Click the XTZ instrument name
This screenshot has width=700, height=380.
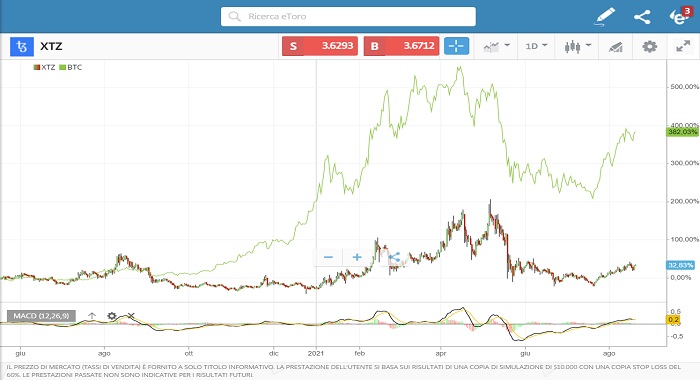pos(51,46)
